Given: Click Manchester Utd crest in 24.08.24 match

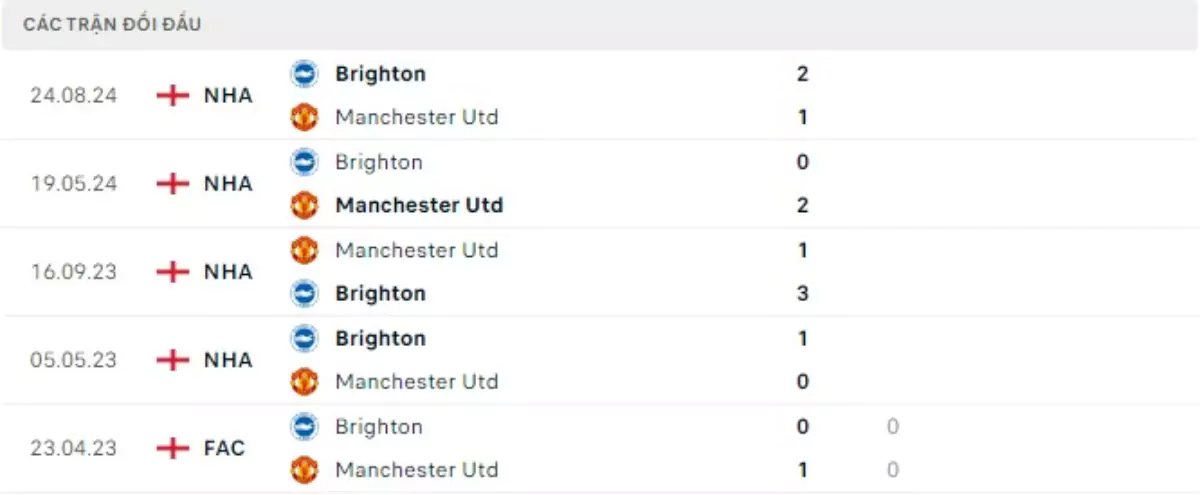Looking at the screenshot, I should (x=304, y=117).
